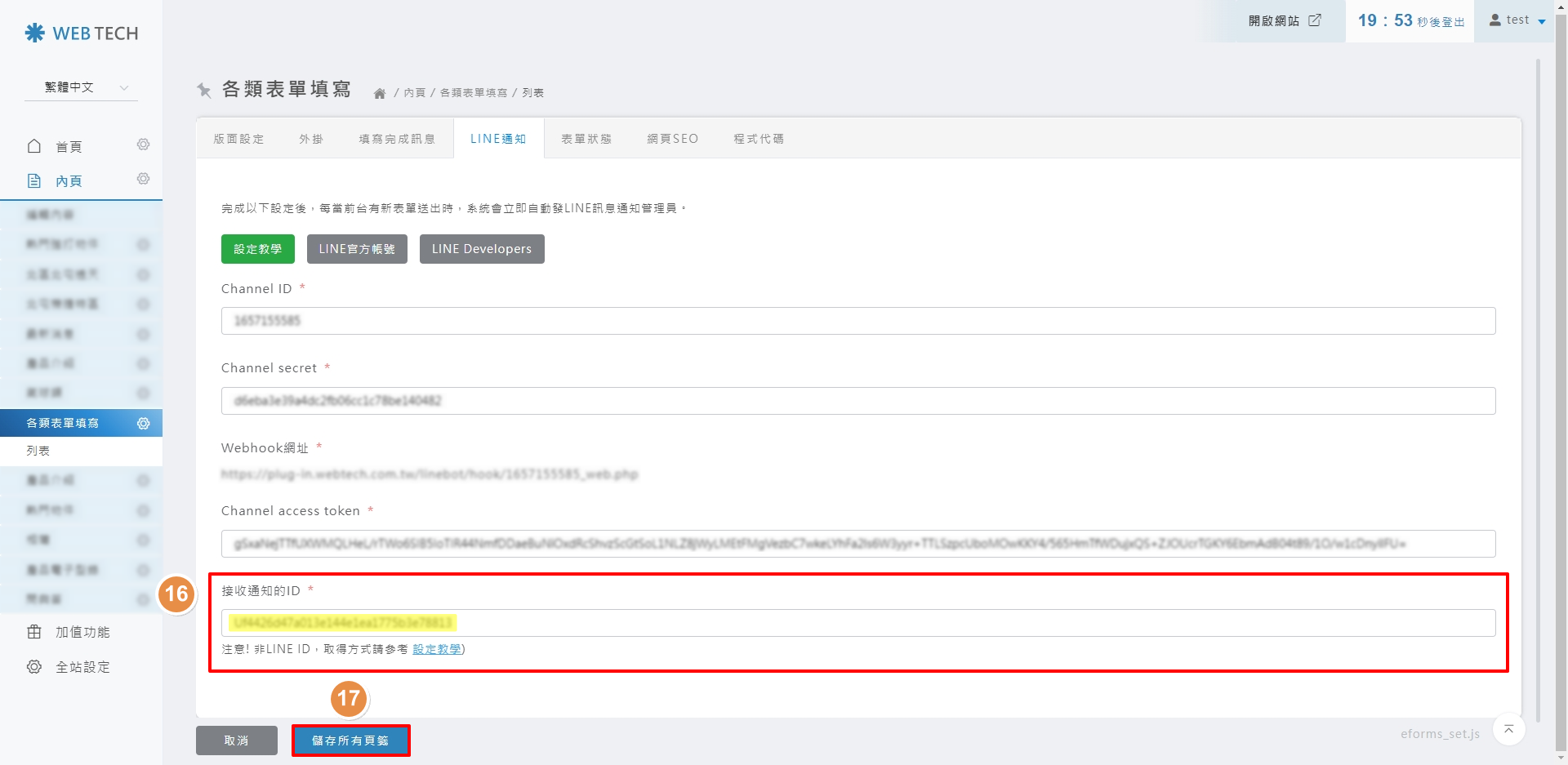Click the green 設定教學 button
This screenshot has width=1568, height=765.
click(x=257, y=249)
